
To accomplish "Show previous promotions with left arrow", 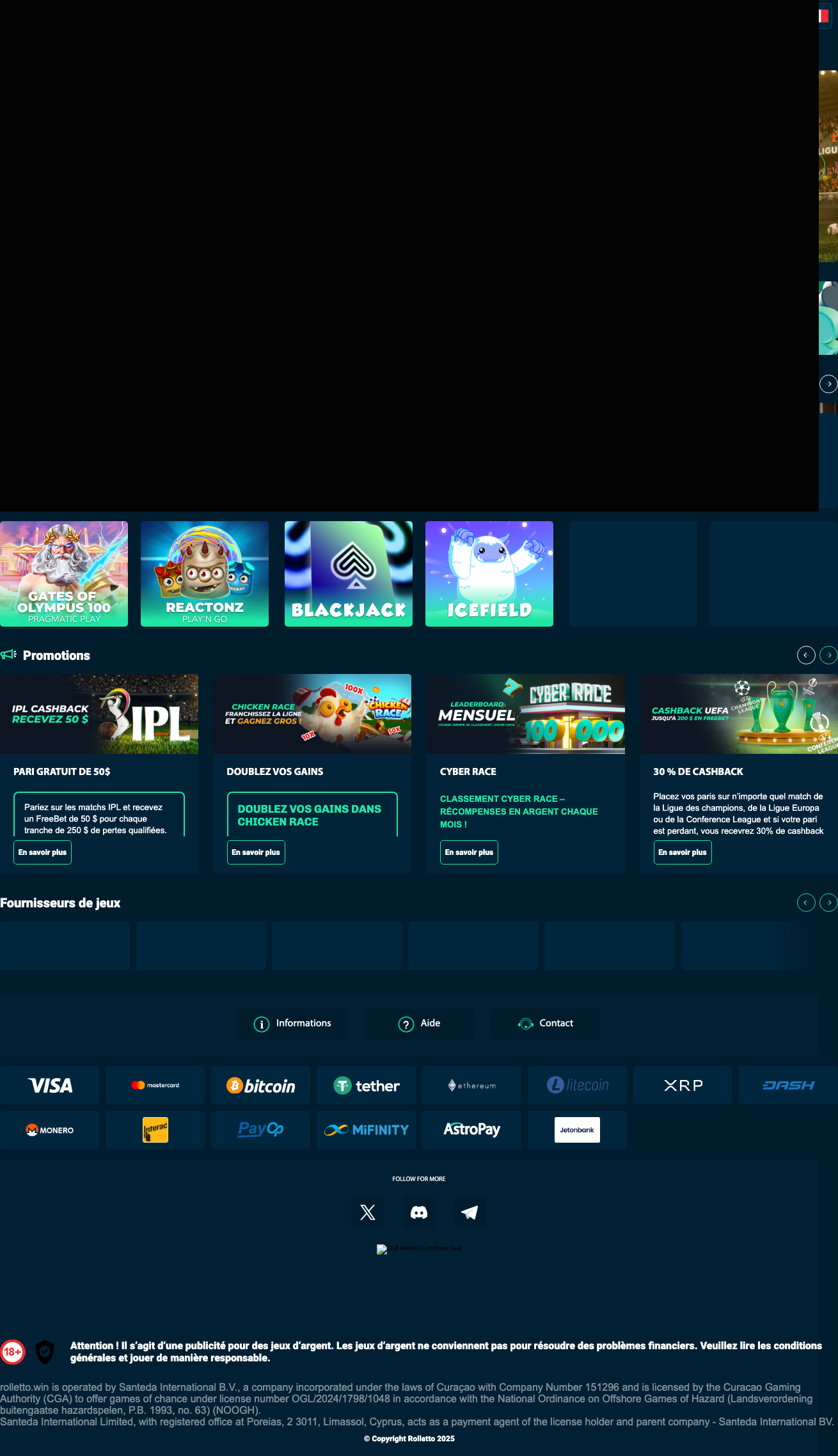I will 806,655.
